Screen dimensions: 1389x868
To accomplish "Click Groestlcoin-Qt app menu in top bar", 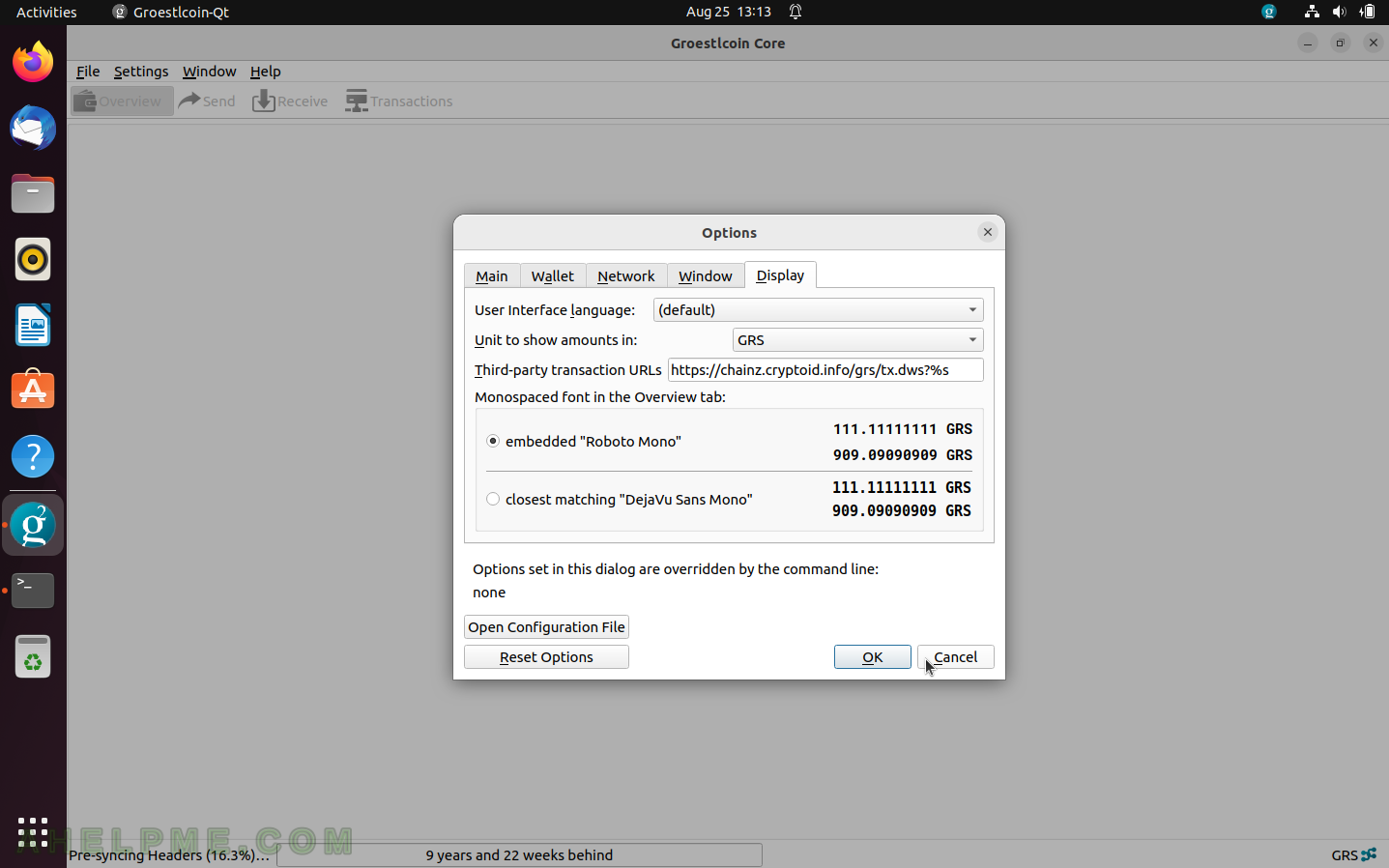I will click(171, 12).
